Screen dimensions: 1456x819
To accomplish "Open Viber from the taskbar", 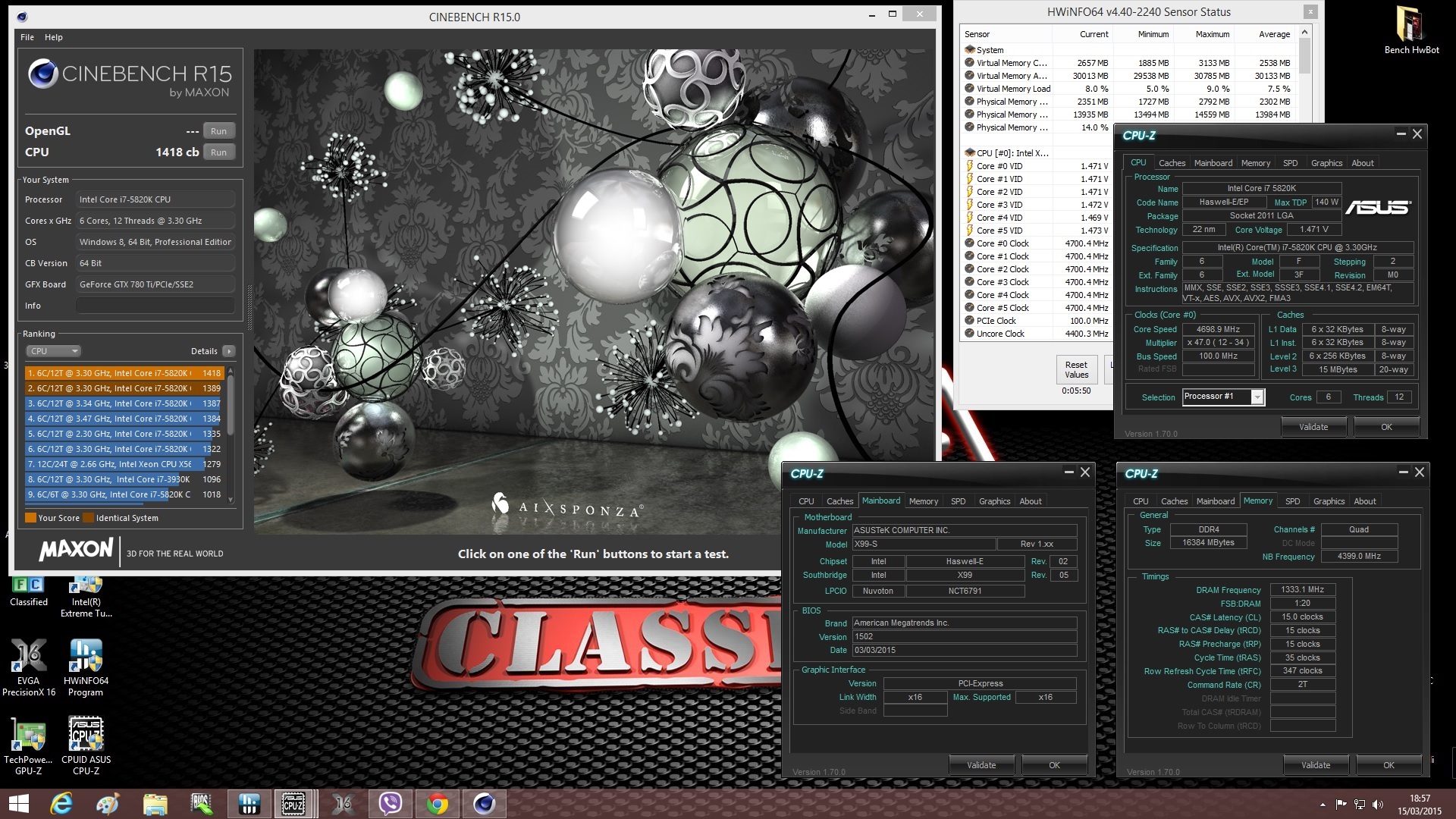I will click(390, 804).
